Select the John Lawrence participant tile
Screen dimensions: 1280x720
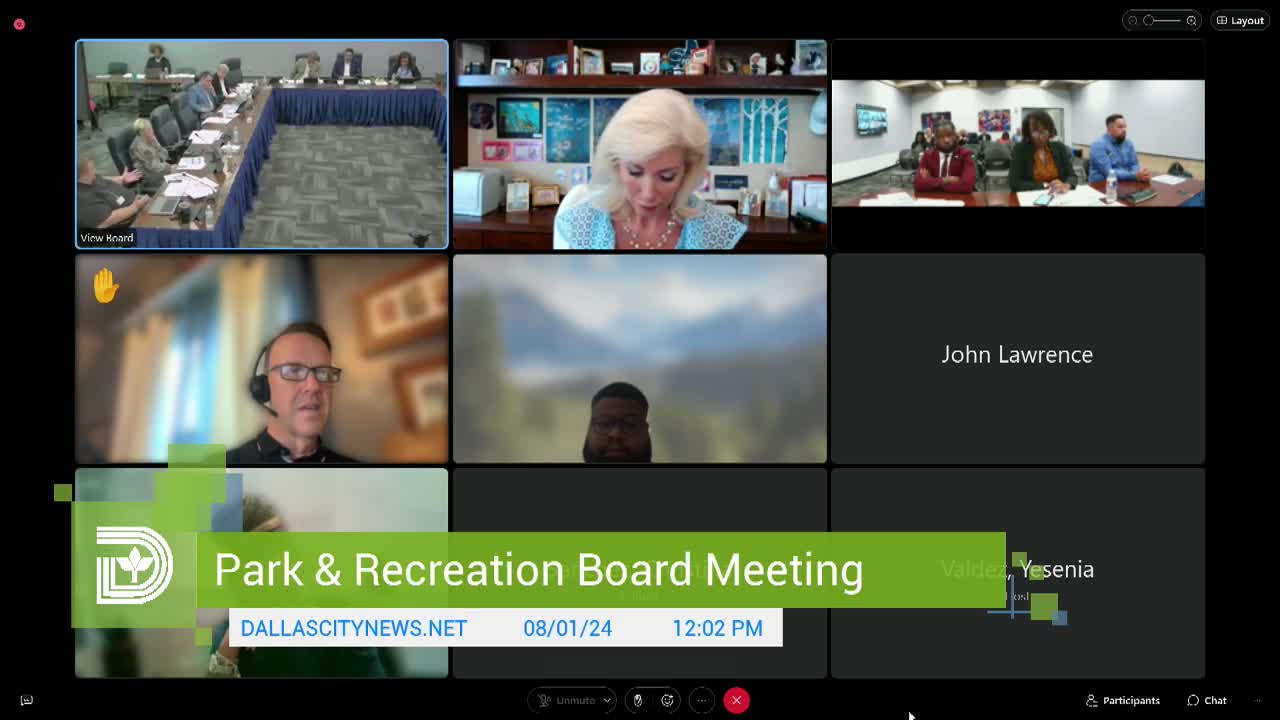(1018, 359)
